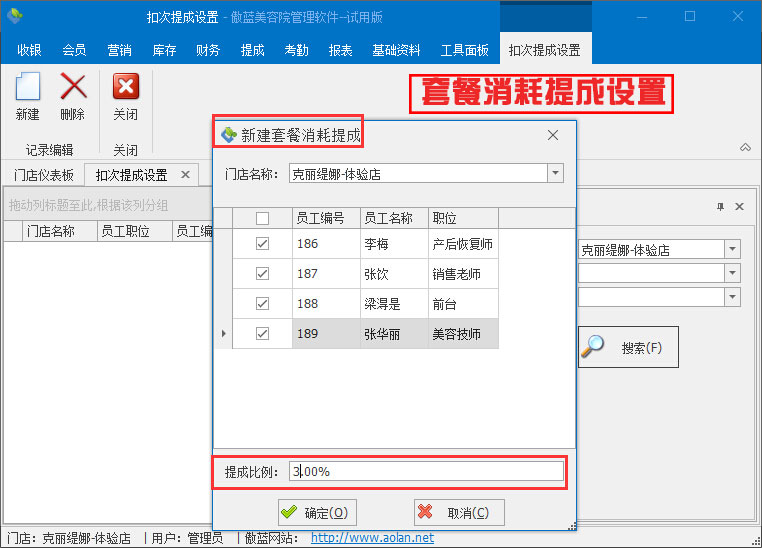Expand the 门店名称 dropdown in dialog
Viewport: 762px width, 548px height.
click(x=555, y=173)
